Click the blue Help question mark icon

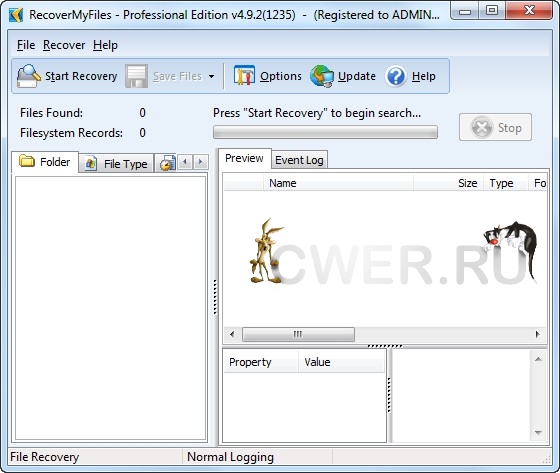click(396, 76)
